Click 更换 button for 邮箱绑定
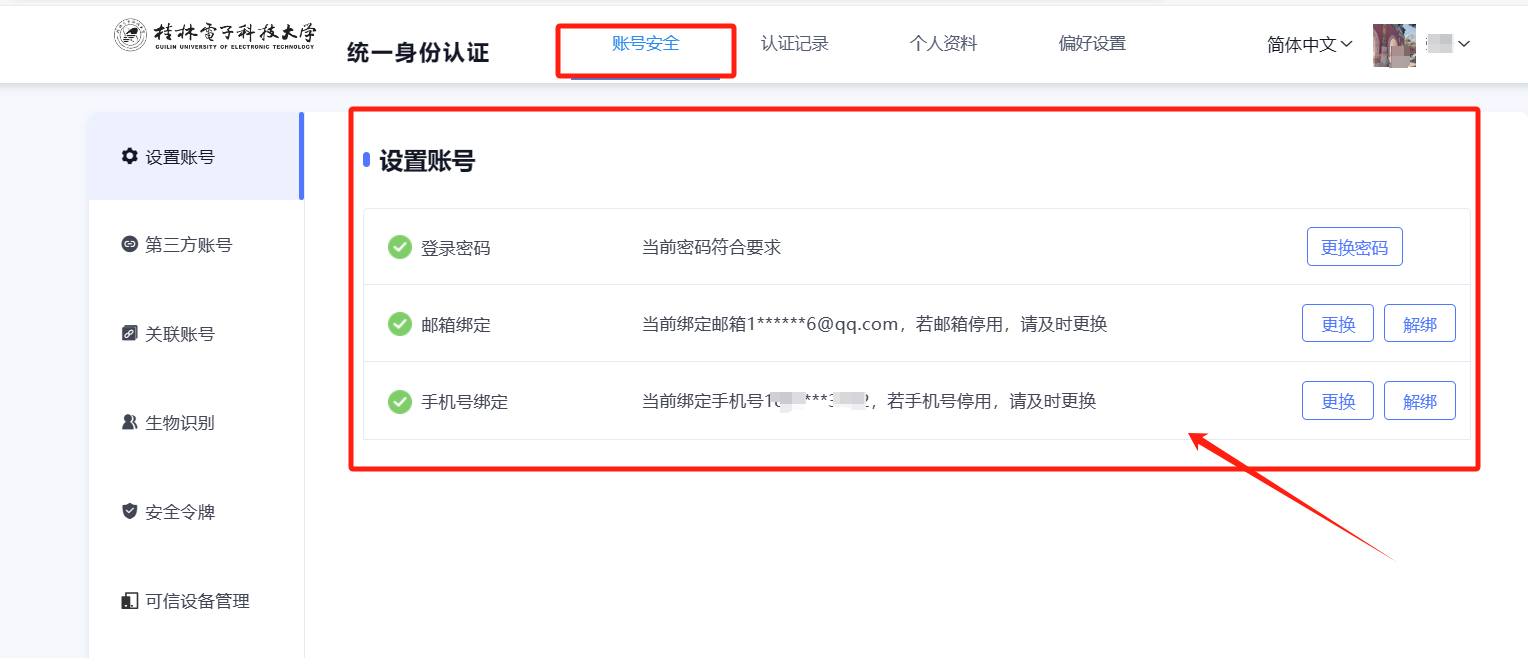The image size is (1528, 658). coord(1337,324)
